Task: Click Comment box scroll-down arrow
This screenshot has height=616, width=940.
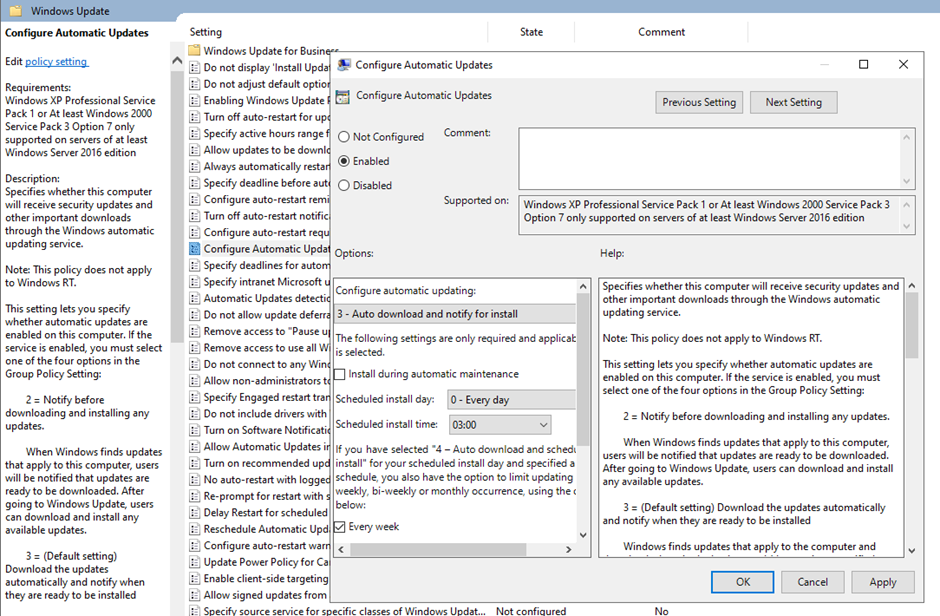Action: [x=906, y=181]
